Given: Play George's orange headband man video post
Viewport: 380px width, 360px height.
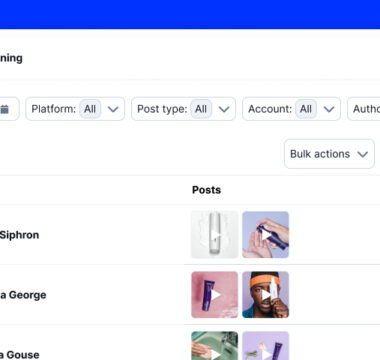Looking at the screenshot, I should coord(266,295).
